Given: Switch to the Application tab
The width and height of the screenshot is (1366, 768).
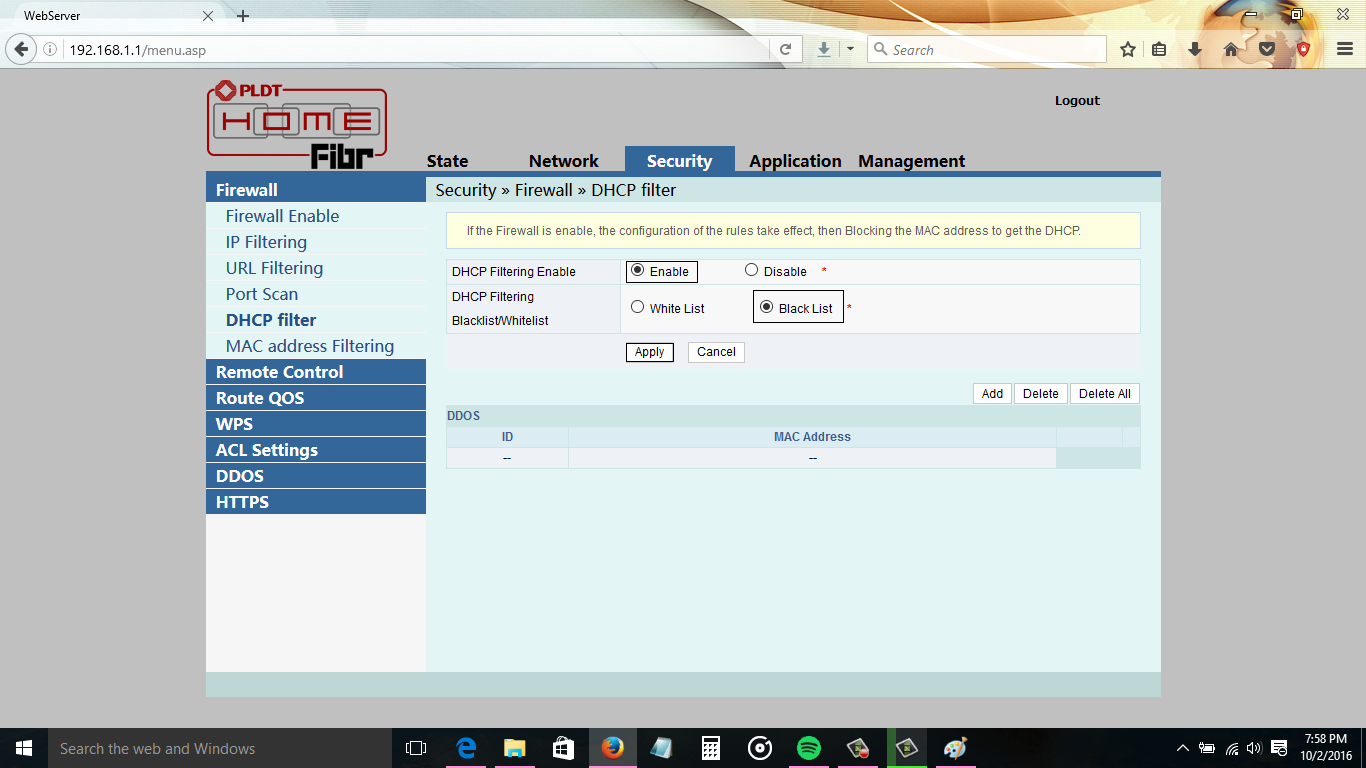Looking at the screenshot, I should pyautogui.click(x=794, y=161).
